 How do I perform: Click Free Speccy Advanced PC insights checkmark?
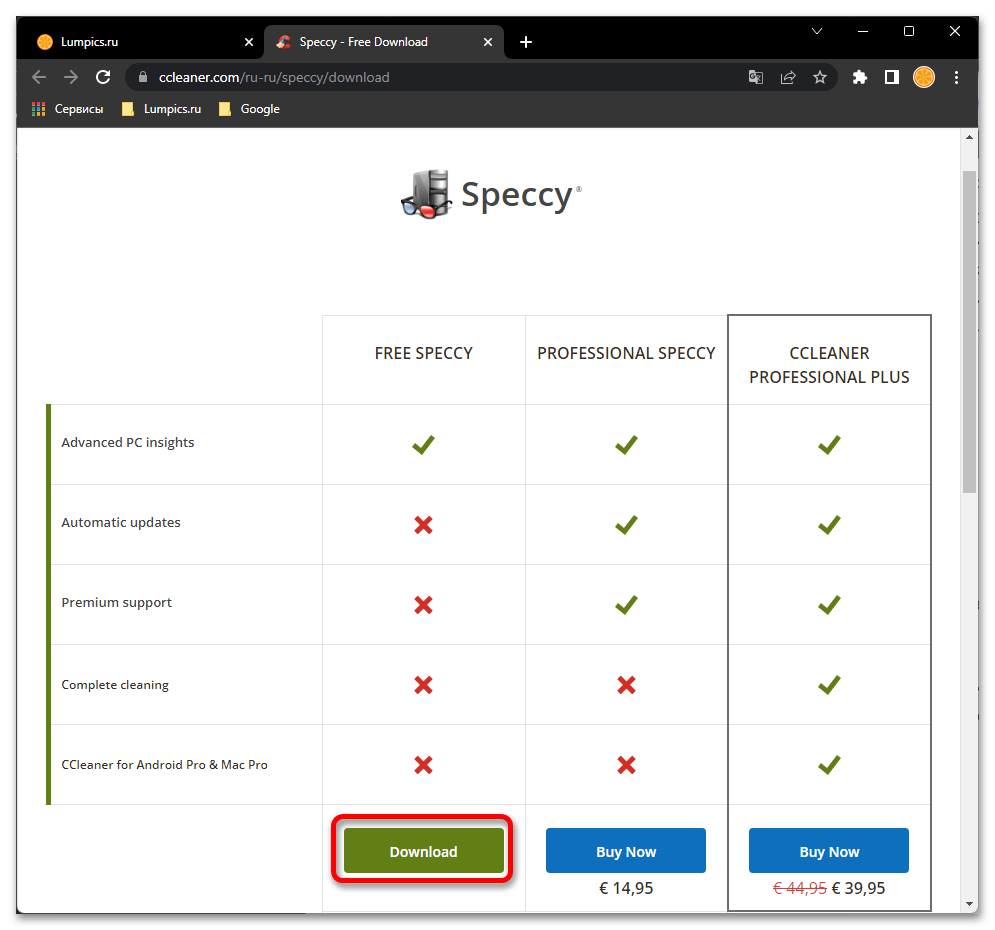pyautogui.click(x=423, y=445)
